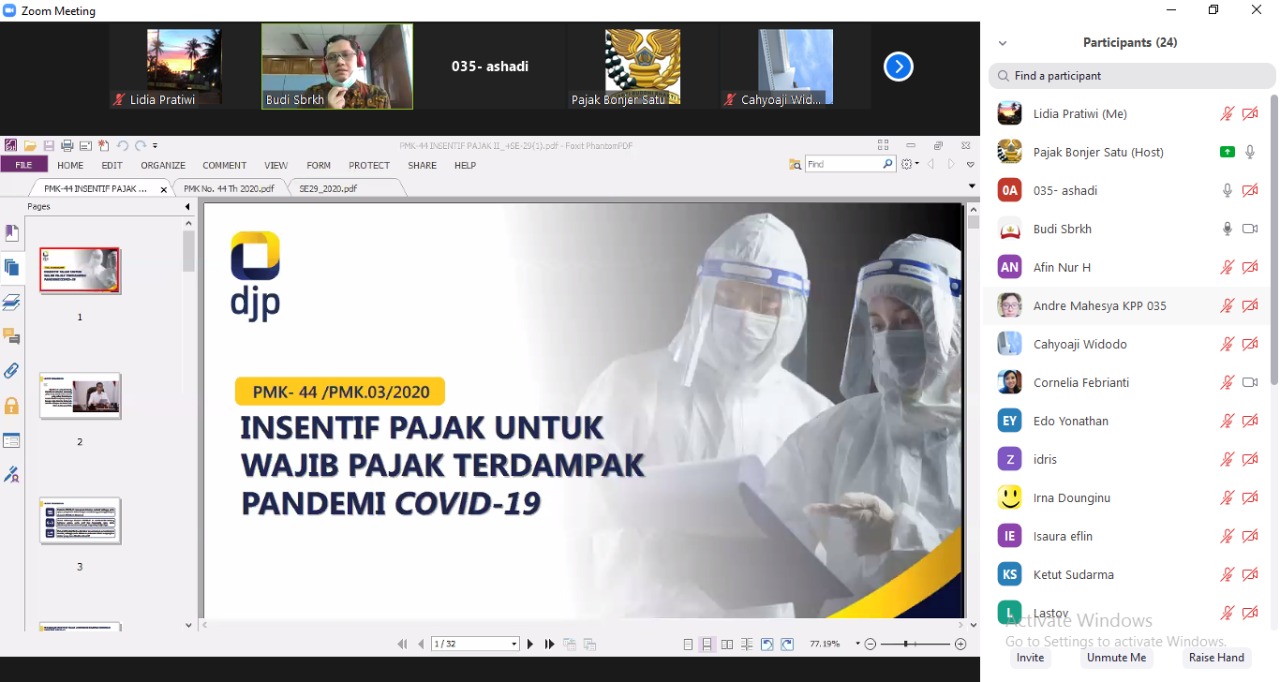Click the Raise Hand button

1216,658
